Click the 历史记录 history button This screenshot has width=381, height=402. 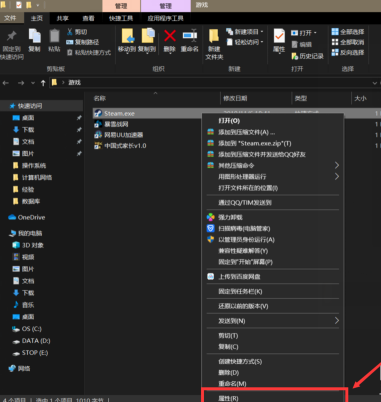coord(307,56)
